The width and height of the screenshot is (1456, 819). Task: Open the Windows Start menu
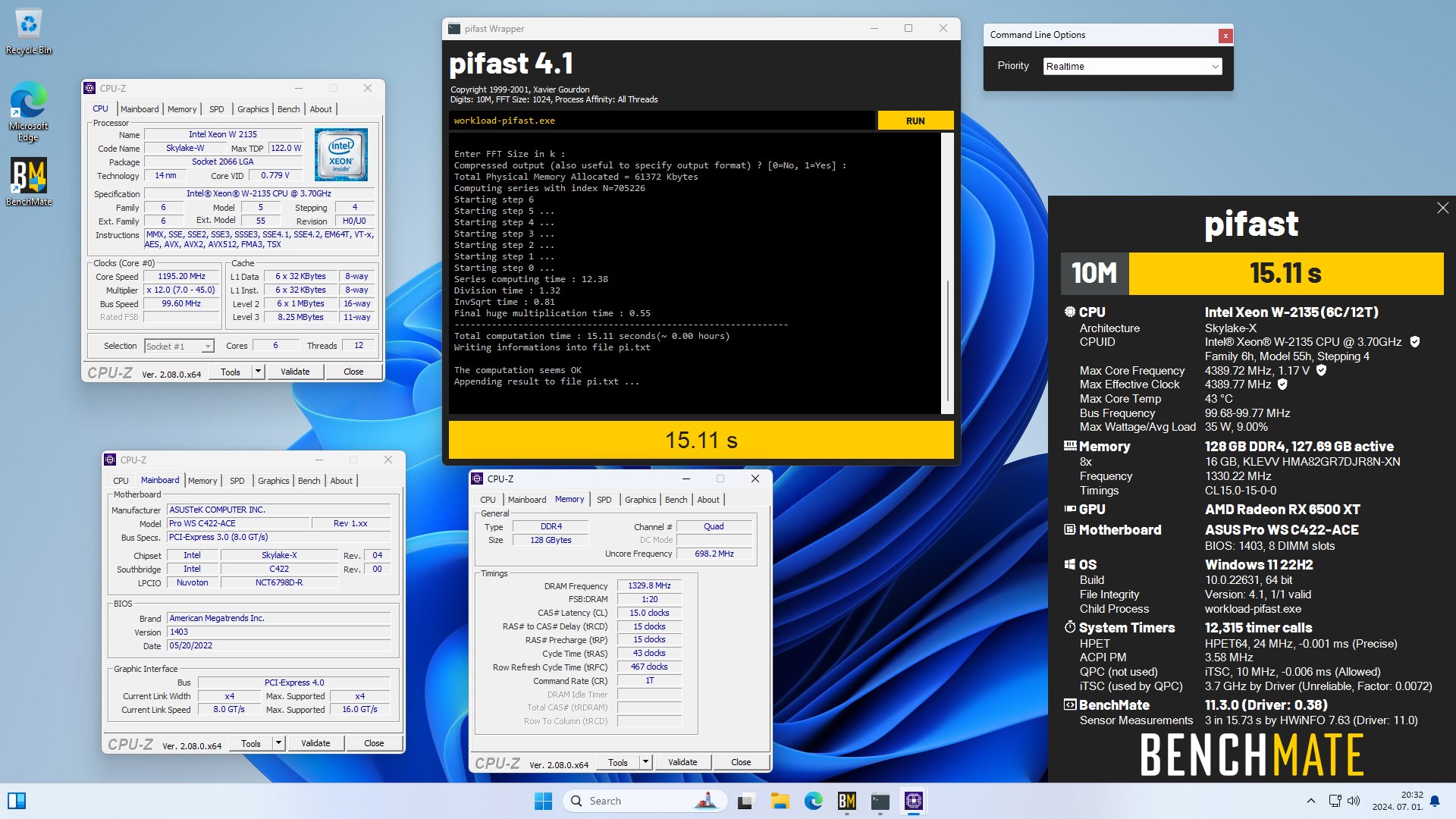pos(543,801)
